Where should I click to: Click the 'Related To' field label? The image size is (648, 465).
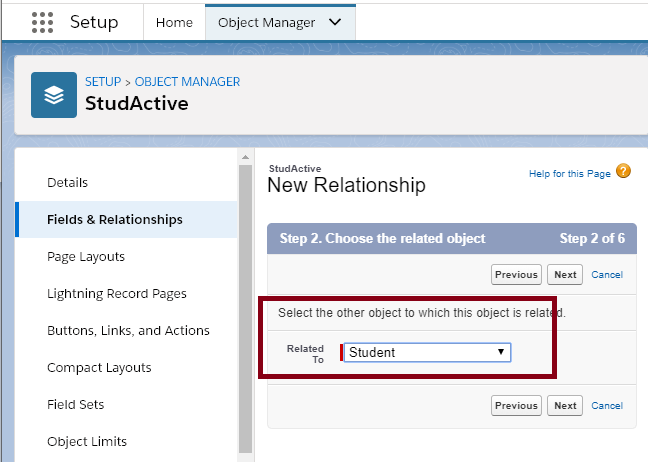click(x=305, y=354)
